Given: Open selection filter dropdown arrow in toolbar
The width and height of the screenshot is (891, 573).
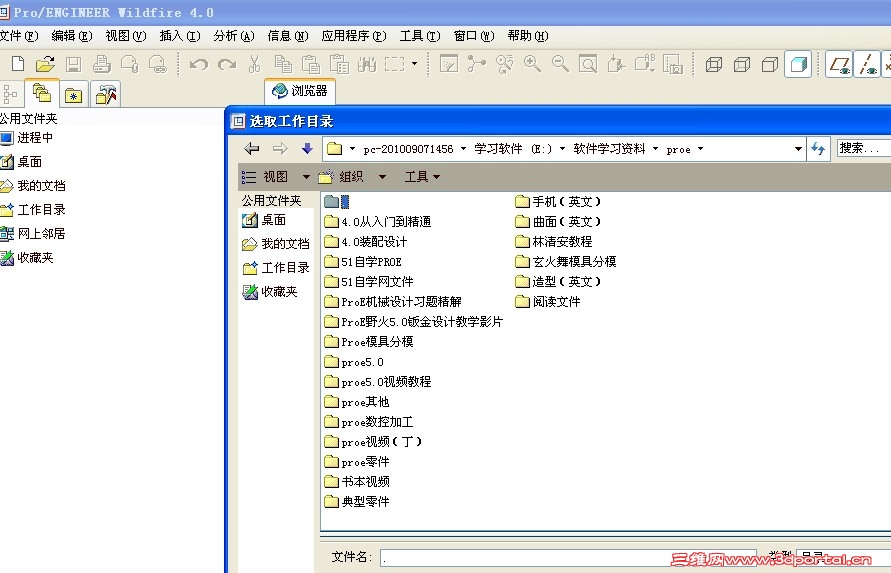Looking at the screenshot, I should (414, 63).
